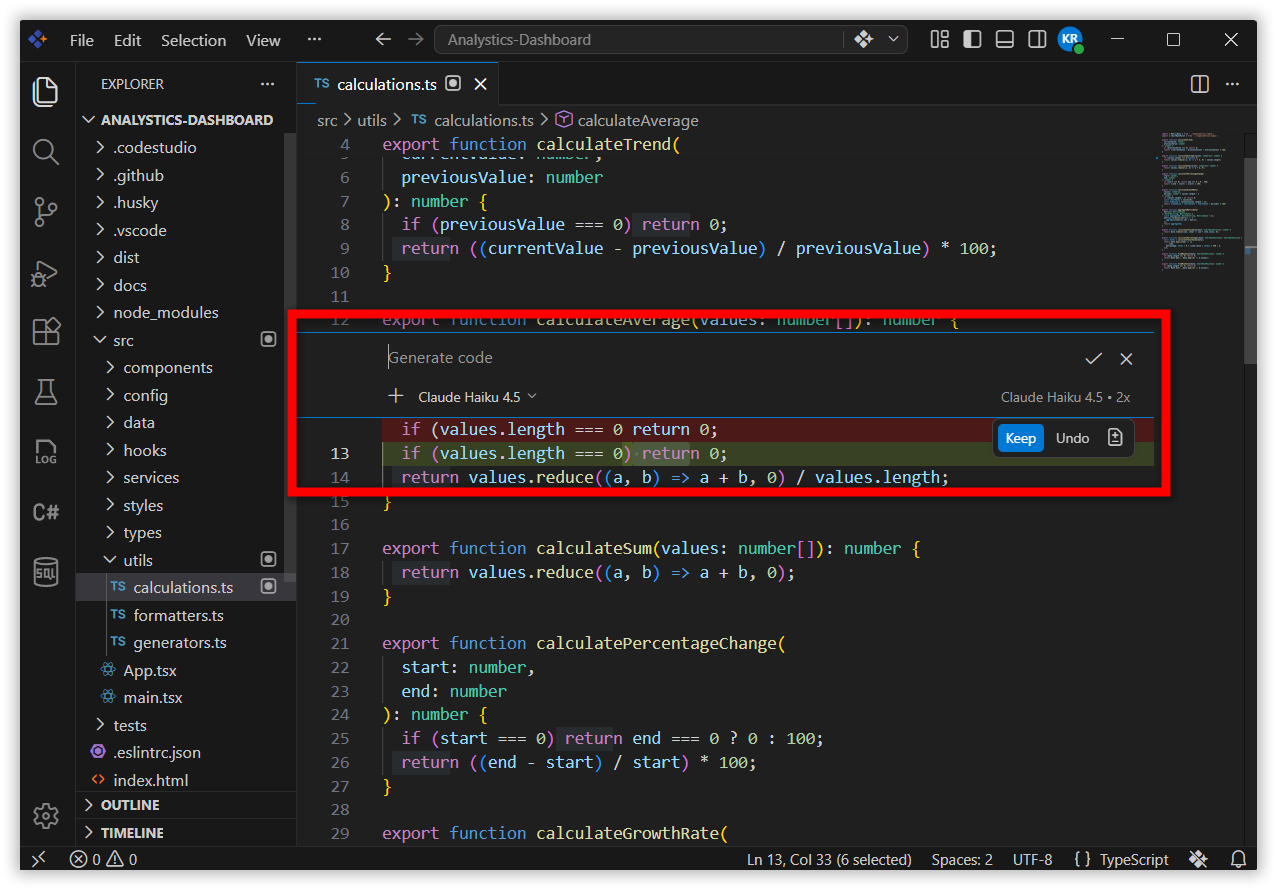Open the Claude Haiku 4.5 model picker

click(477, 397)
